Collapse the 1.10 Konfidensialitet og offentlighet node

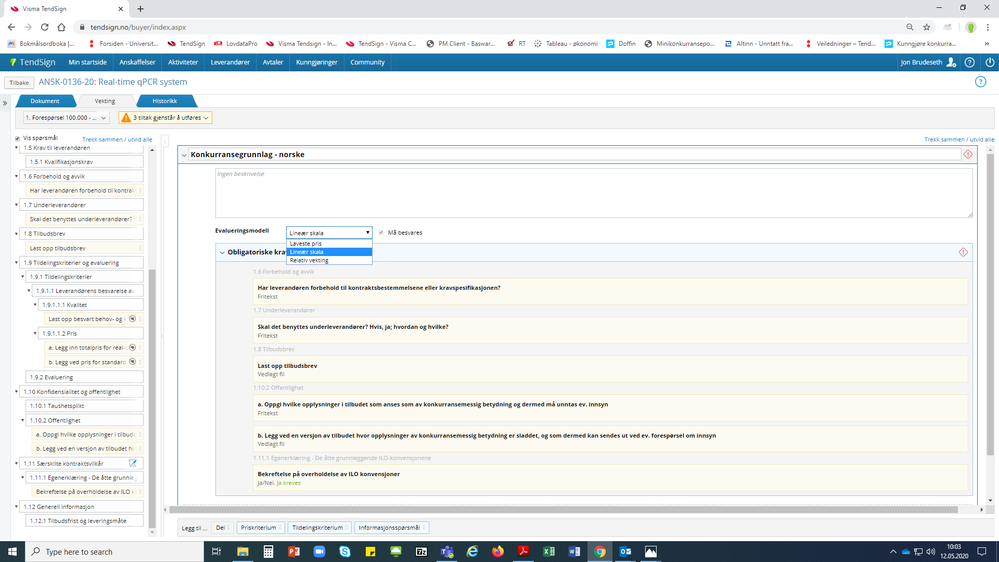click(x=17, y=392)
